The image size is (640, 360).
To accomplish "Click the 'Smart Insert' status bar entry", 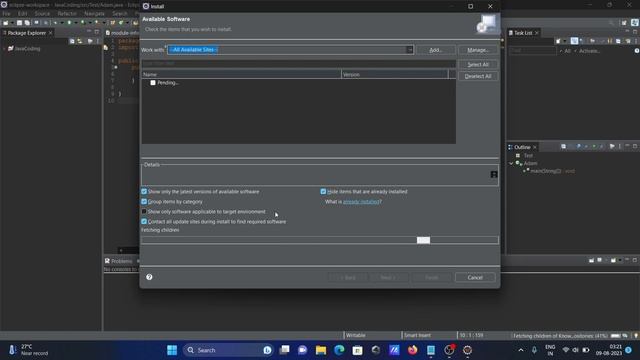I will 417,336.
